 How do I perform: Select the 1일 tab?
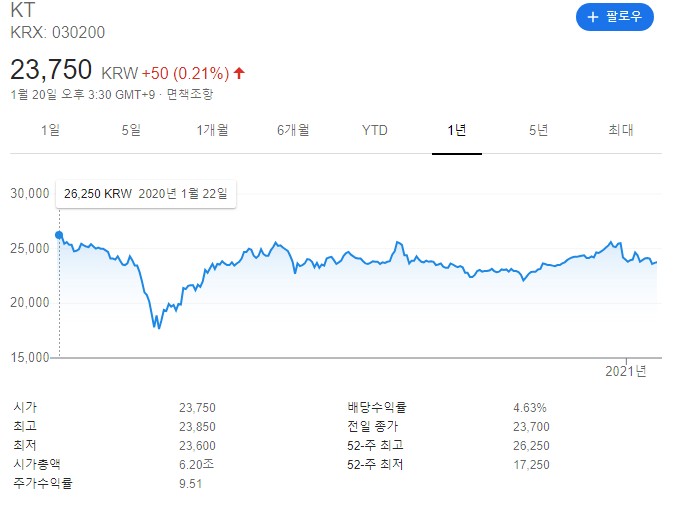pyautogui.click(x=50, y=130)
